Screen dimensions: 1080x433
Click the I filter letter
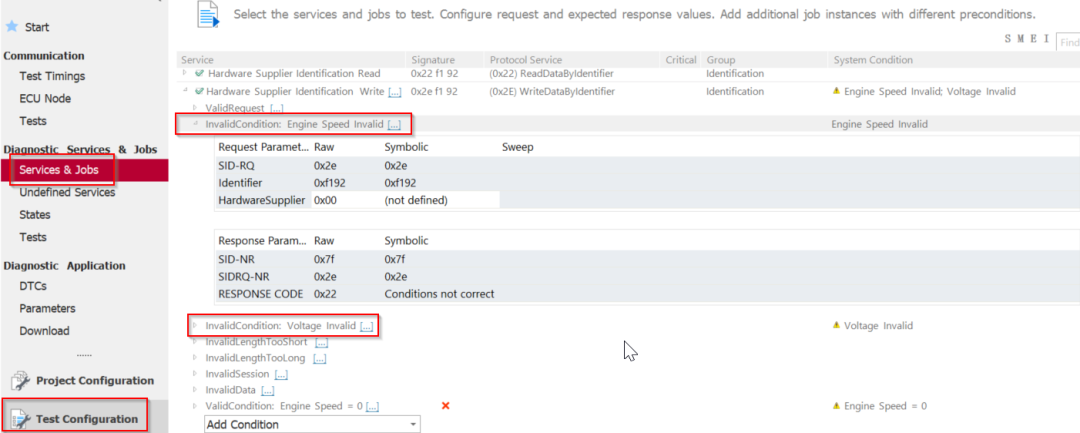point(1046,40)
